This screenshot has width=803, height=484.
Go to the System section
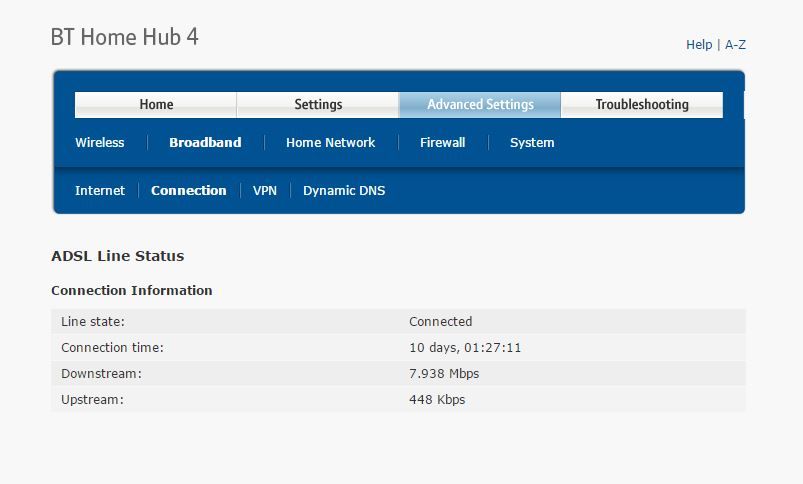(x=532, y=142)
